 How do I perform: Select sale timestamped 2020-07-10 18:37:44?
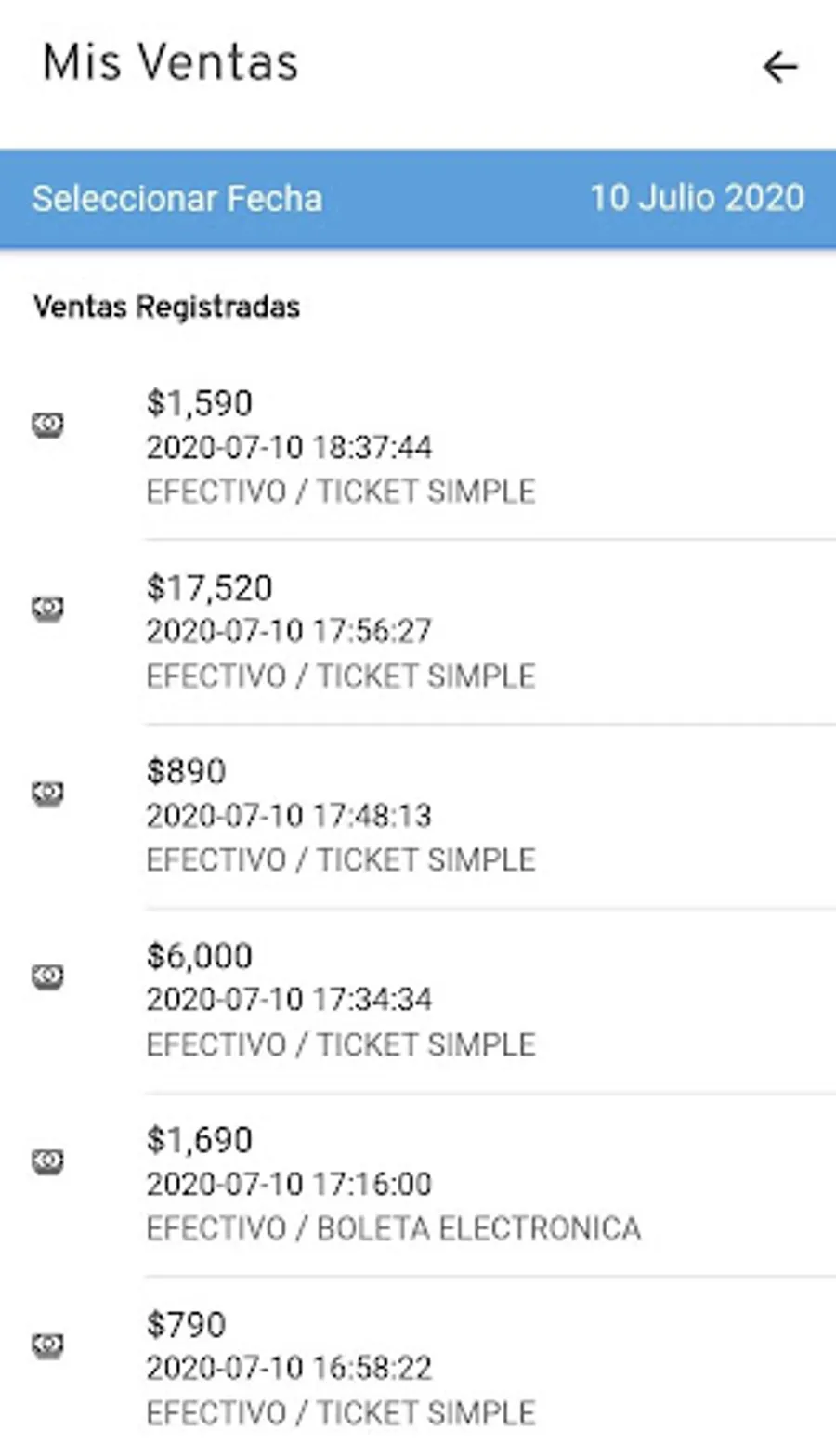(289, 447)
